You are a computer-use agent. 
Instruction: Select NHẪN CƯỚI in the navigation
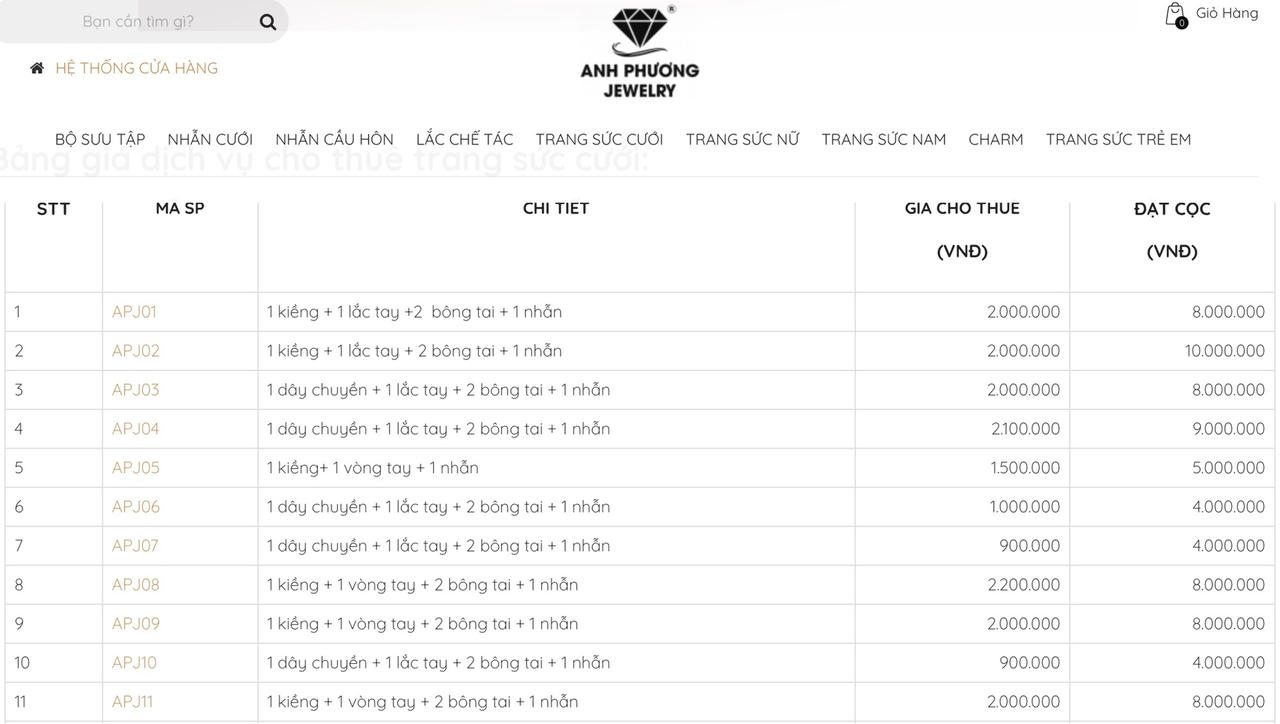point(210,139)
